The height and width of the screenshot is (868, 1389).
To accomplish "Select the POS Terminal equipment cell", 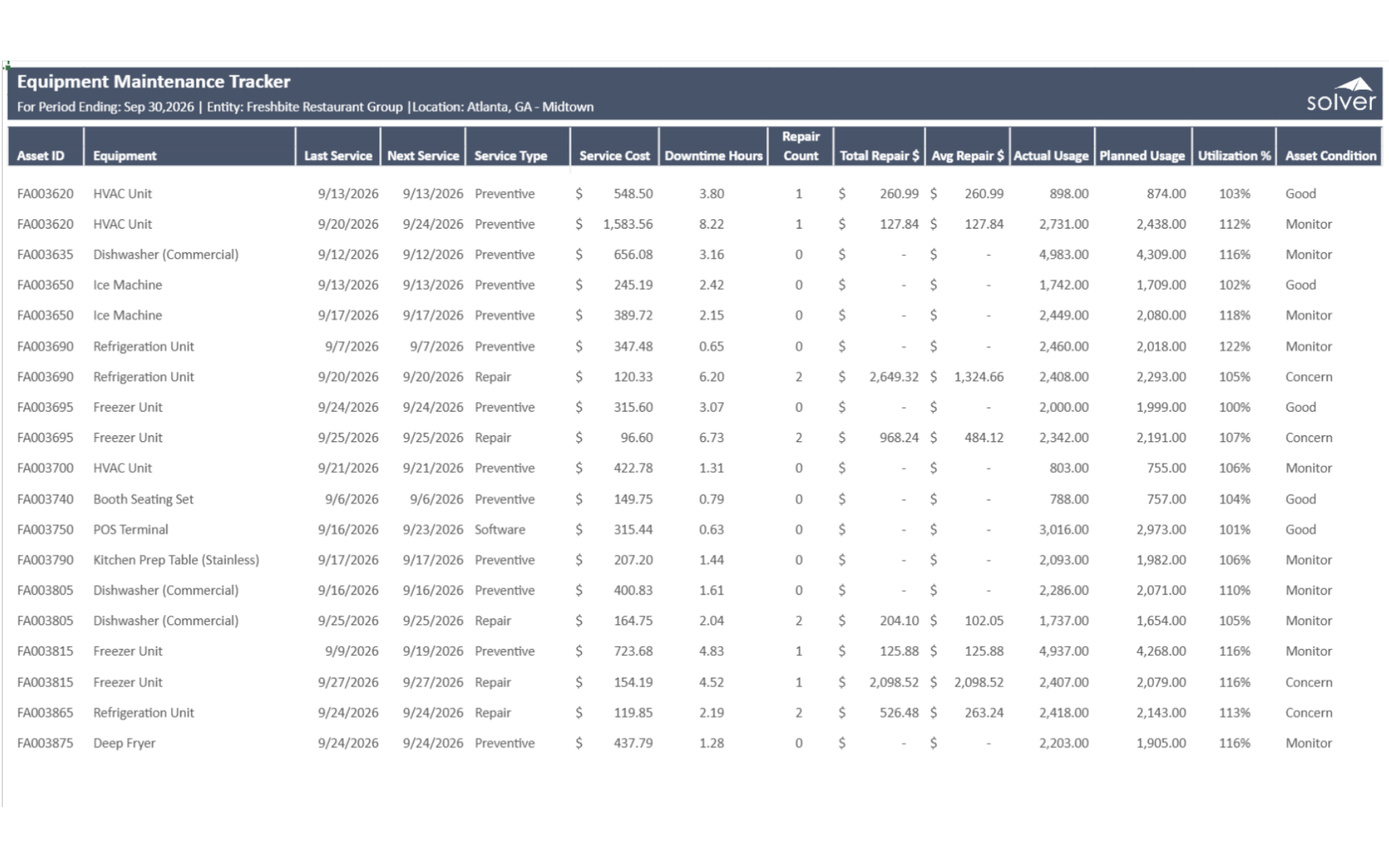I will [130, 529].
